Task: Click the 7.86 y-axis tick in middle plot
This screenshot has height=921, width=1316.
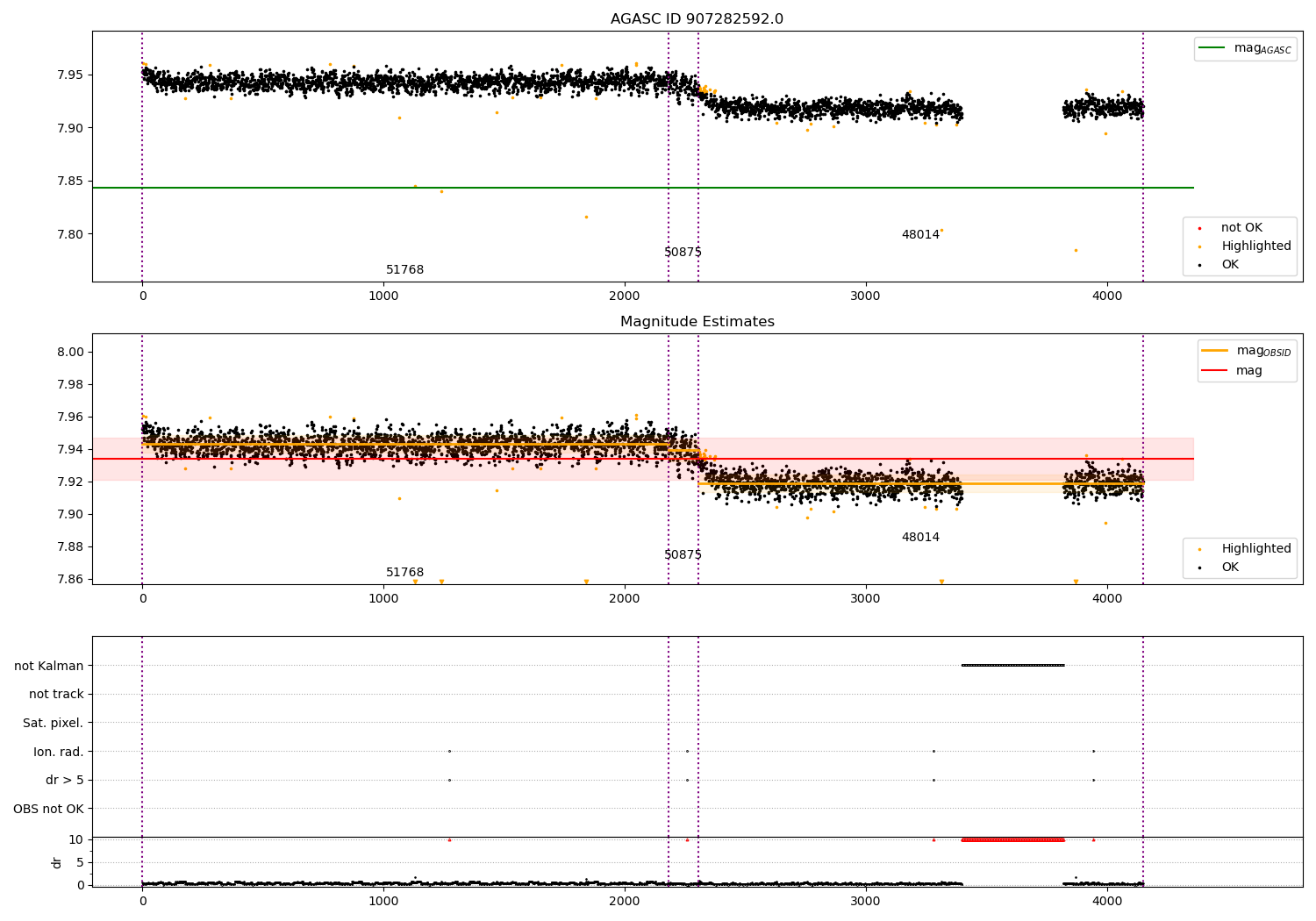Action: pos(71,579)
